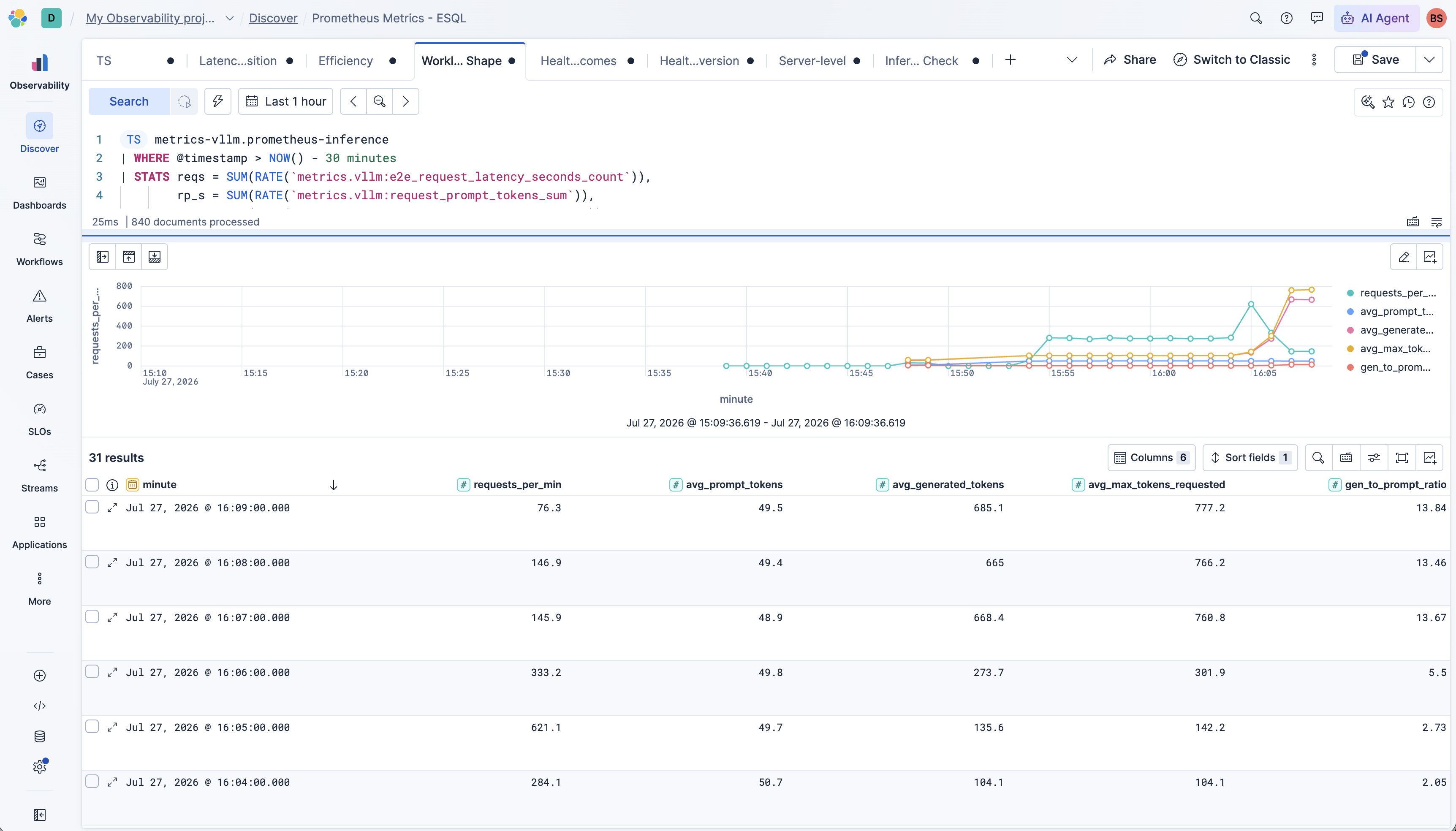Open Cases from the sidebar
The width and height of the screenshot is (1456, 831).
39,361
